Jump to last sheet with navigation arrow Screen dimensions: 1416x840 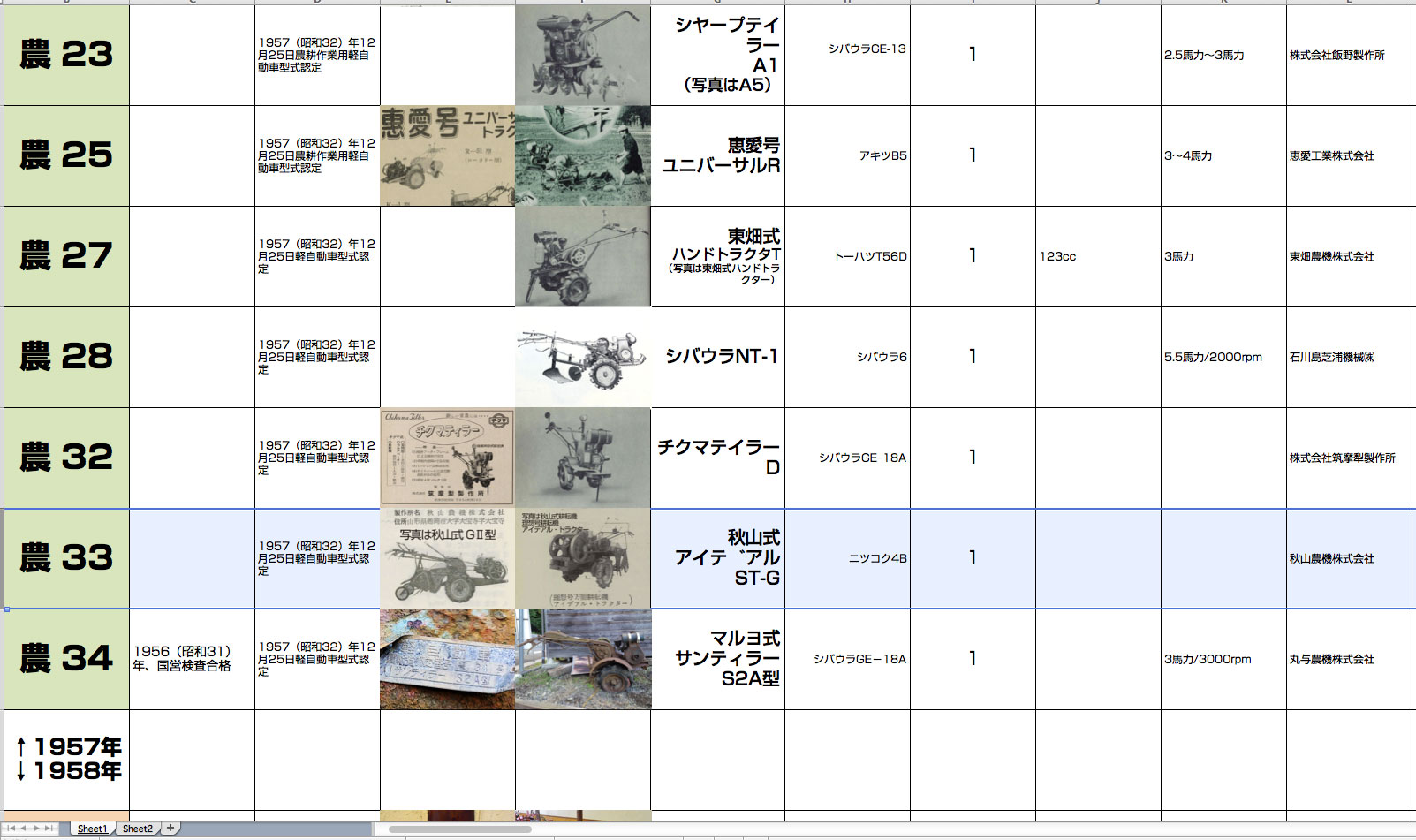tap(49, 829)
